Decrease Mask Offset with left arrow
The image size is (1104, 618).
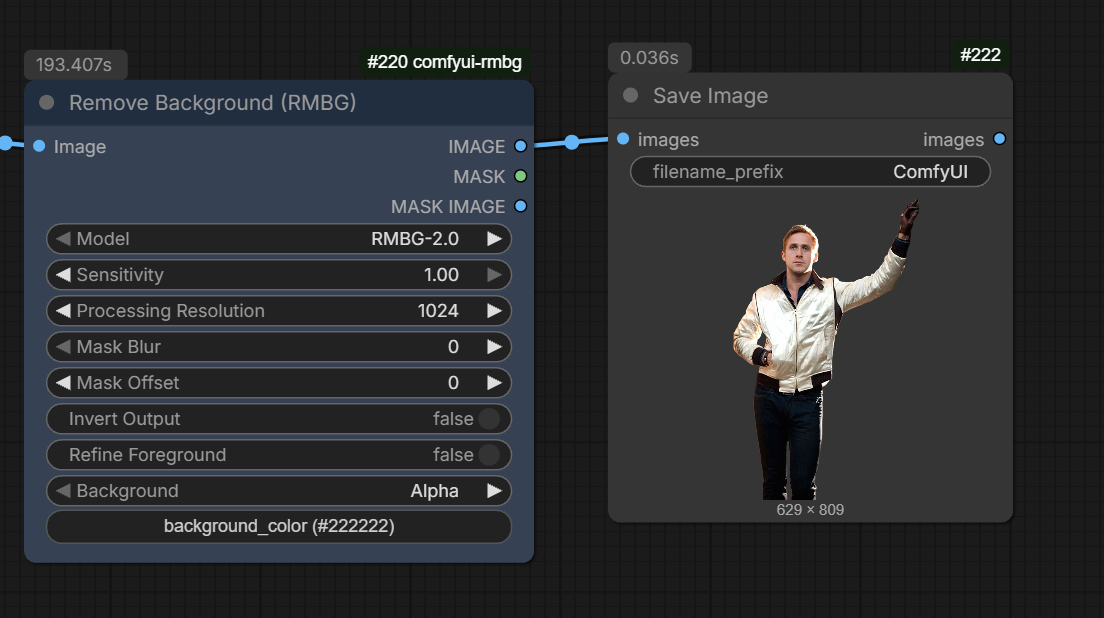tap(63, 383)
